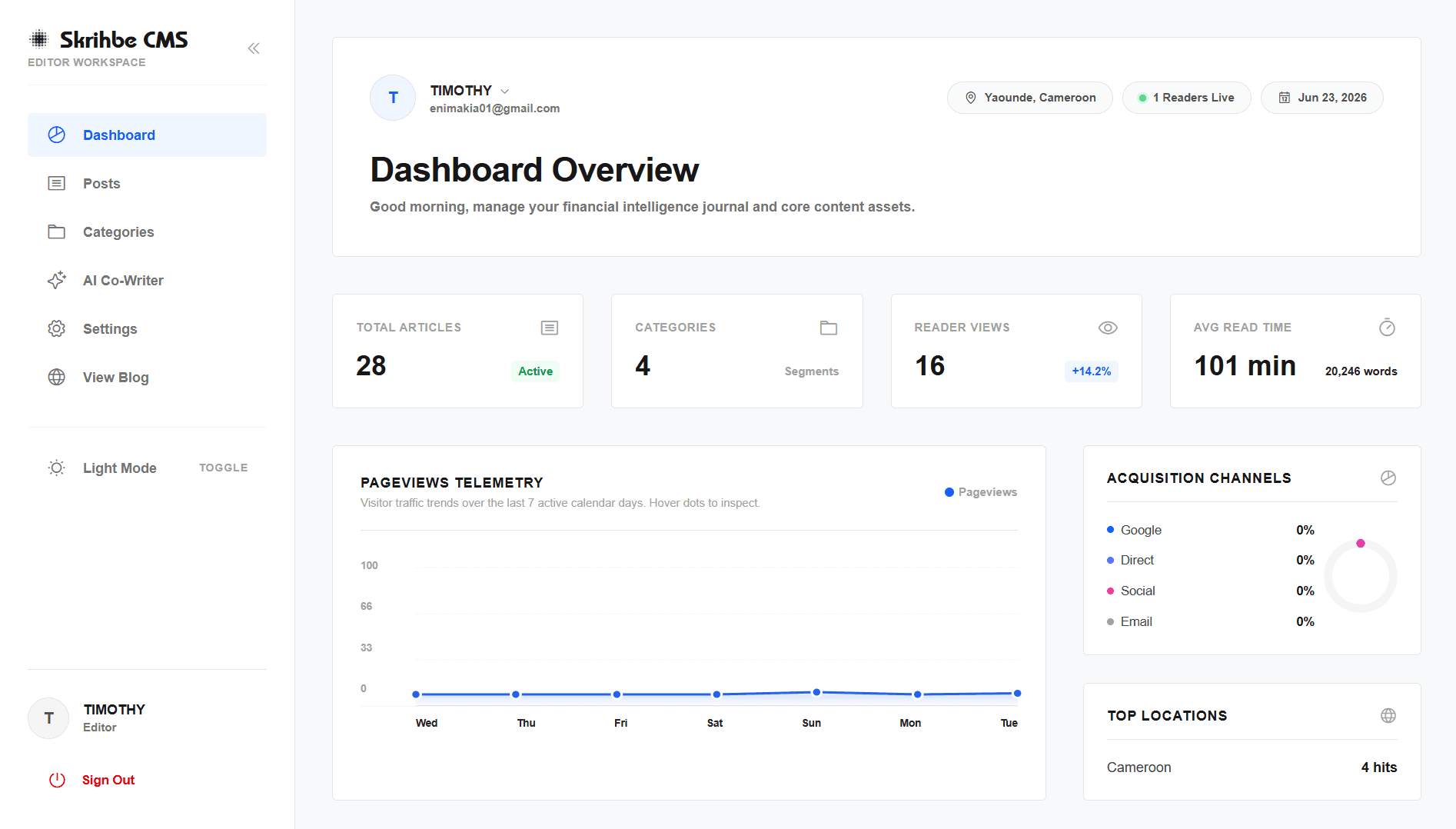Click the Email channel label

tap(1136, 622)
